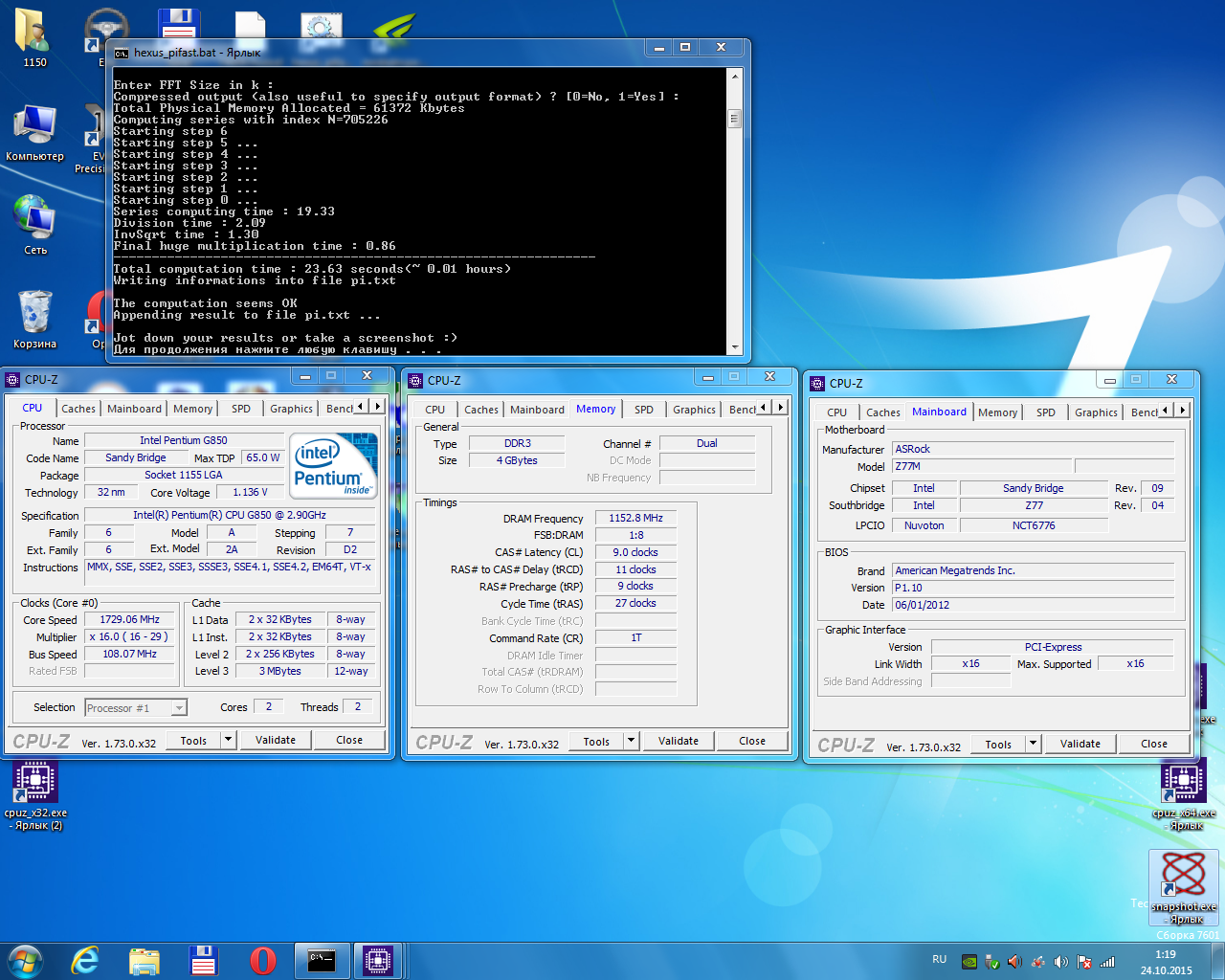Open Сеть network desktop icon
This screenshot has height=980, width=1225.
pyautogui.click(x=34, y=226)
